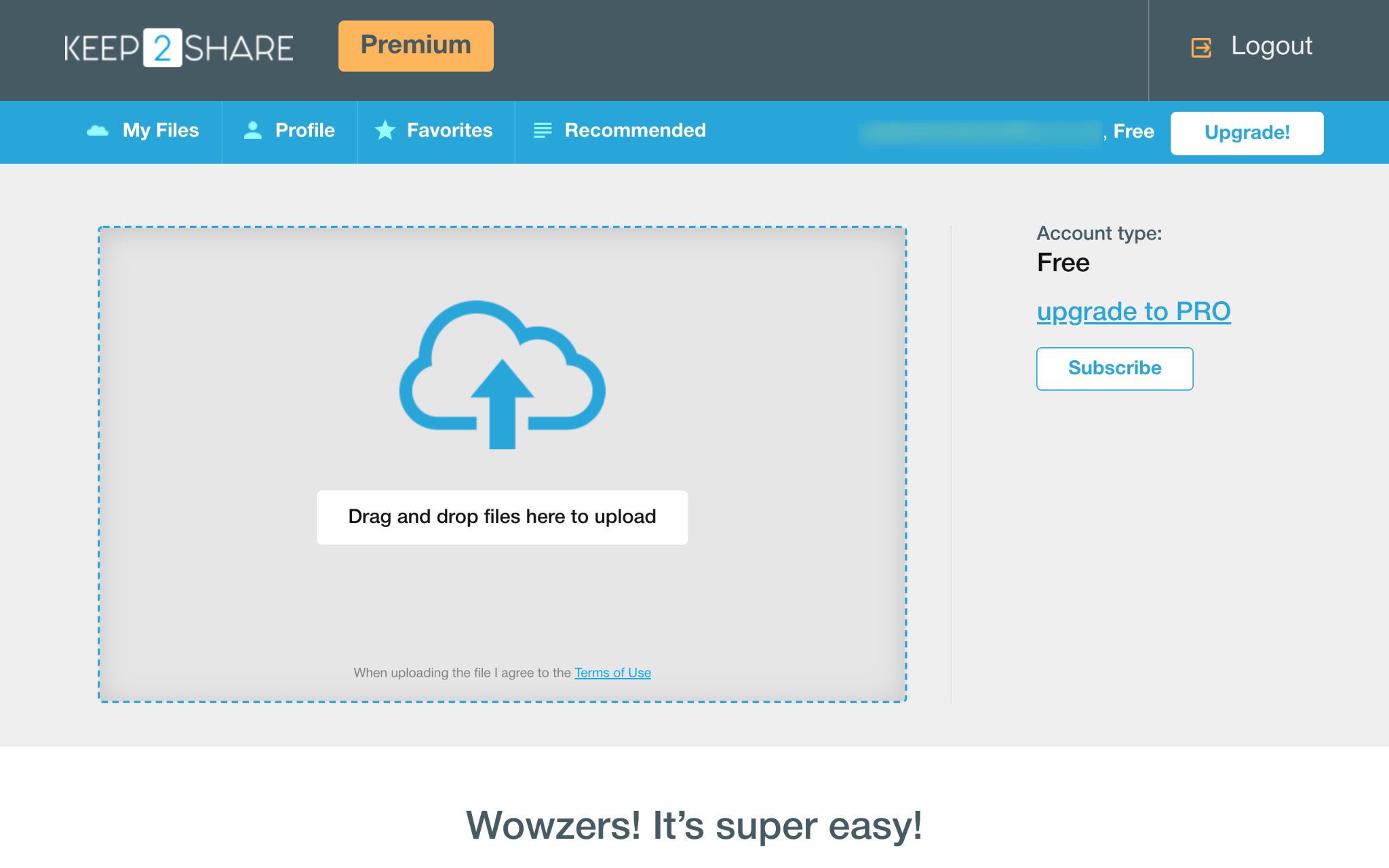Image resolution: width=1389 pixels, height=868 pixels.
Task: Go to the Profile tab
Action: (x=305, y=130)
